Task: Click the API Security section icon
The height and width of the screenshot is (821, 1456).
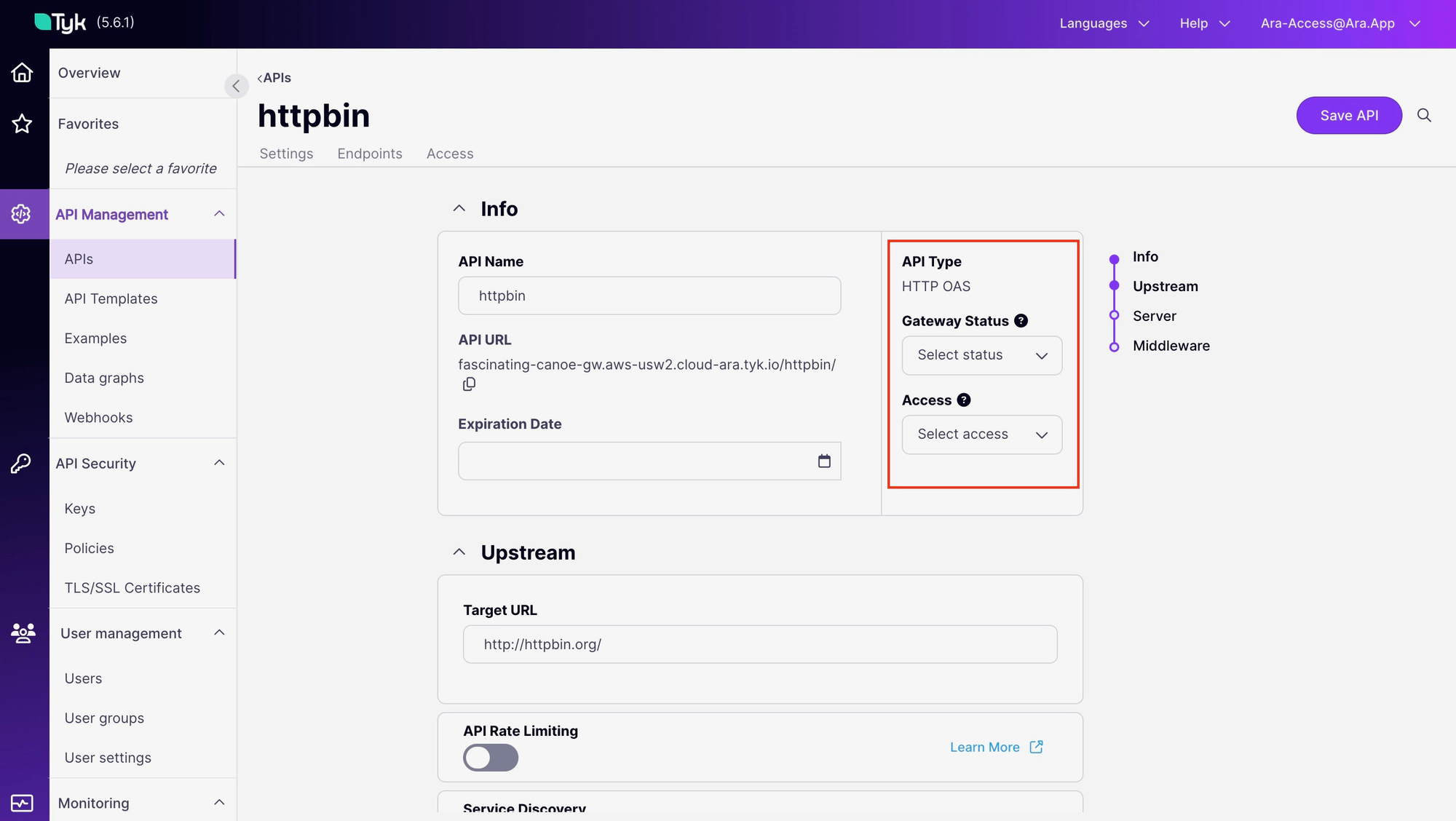Action: [x=24, y=462]
